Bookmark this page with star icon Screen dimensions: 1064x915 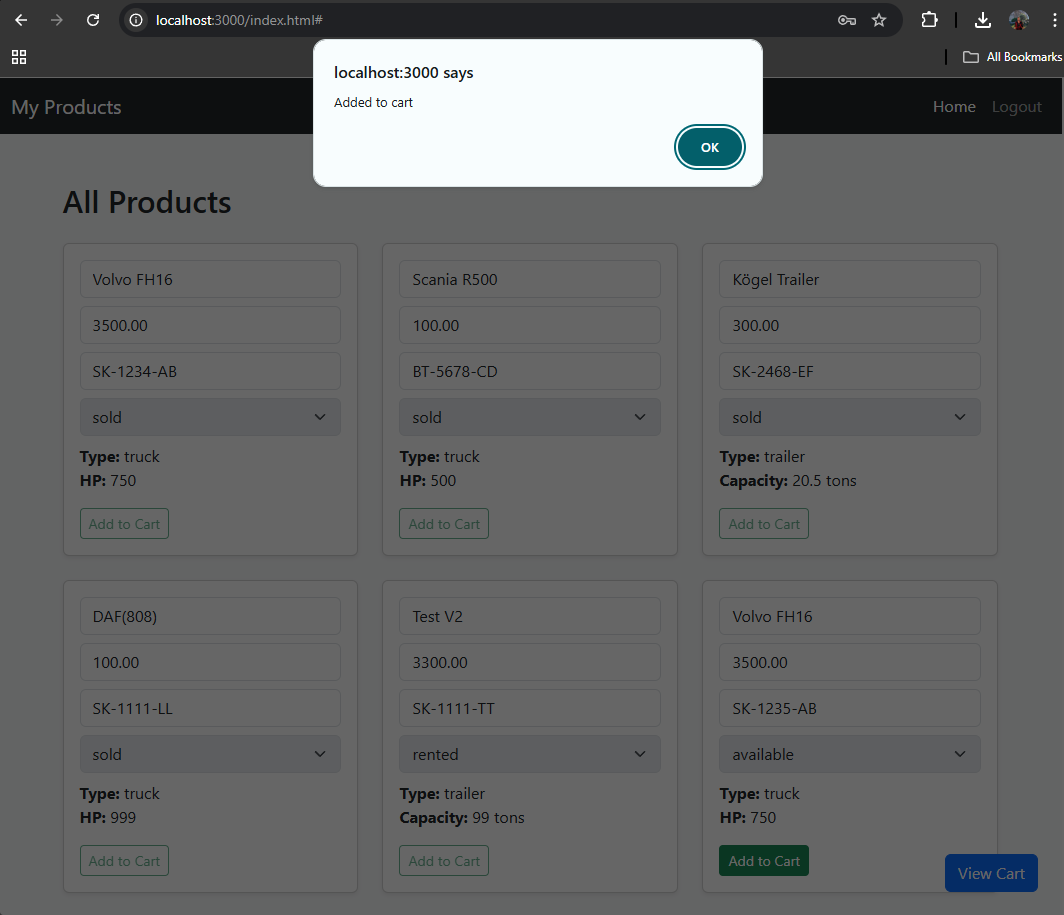879,20
